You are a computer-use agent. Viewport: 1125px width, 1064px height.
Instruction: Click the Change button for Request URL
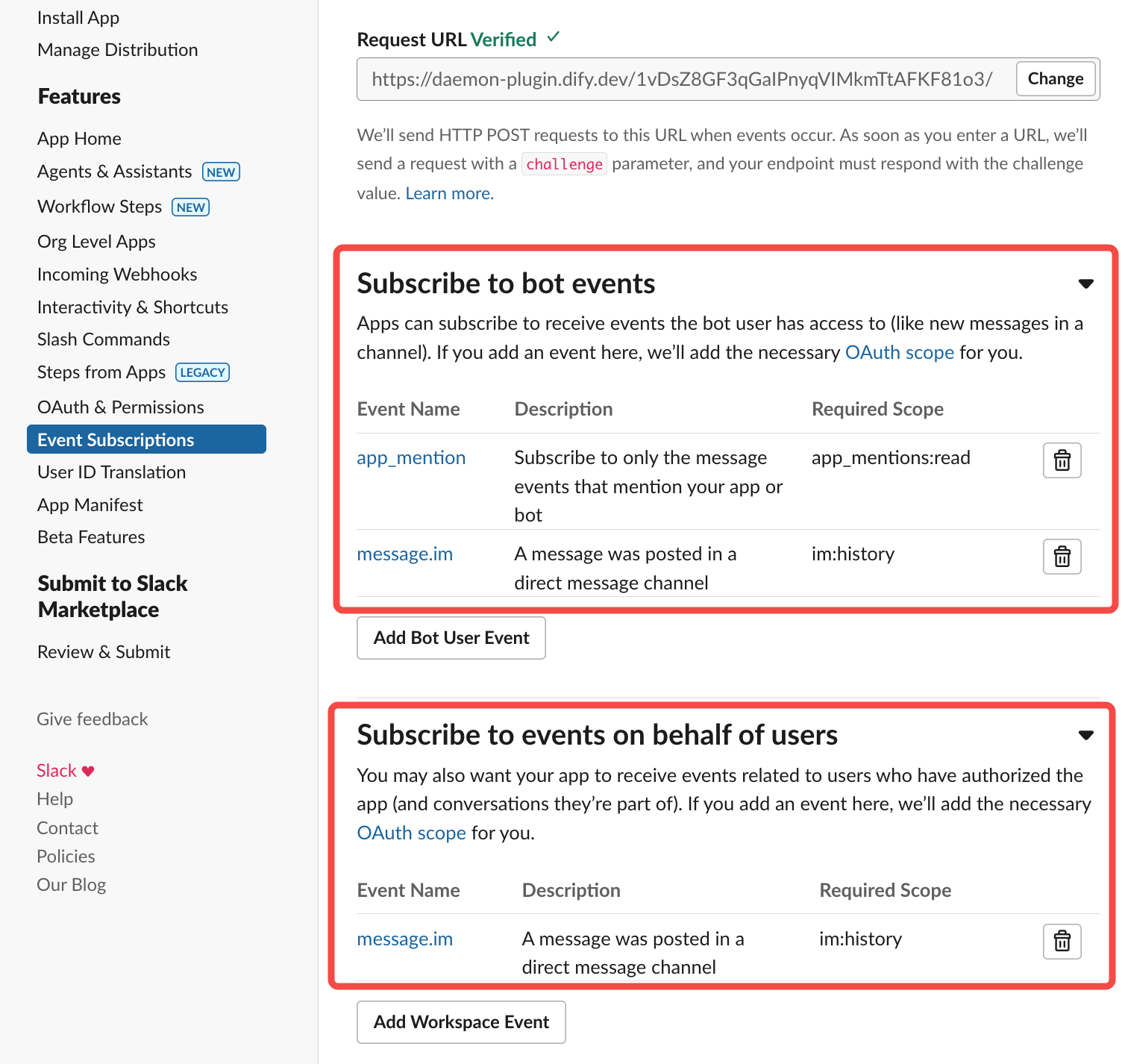click(1055, 79)
